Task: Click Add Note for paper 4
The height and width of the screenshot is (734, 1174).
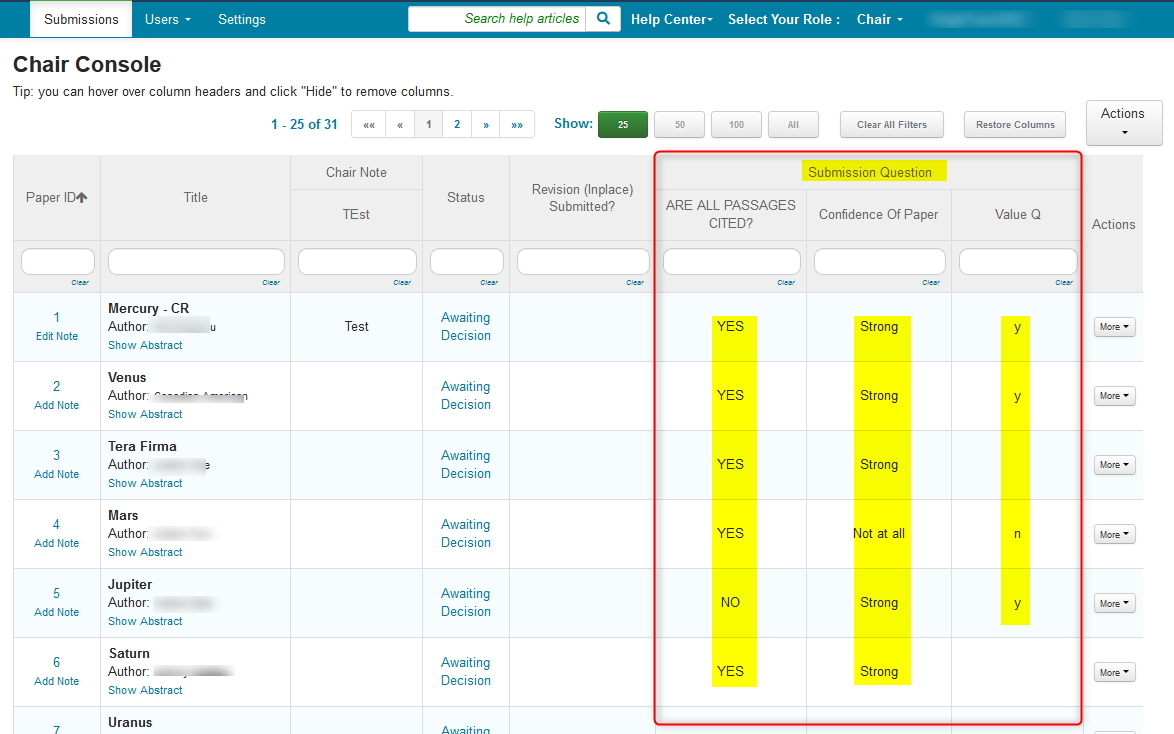Action: coord(56,543)
